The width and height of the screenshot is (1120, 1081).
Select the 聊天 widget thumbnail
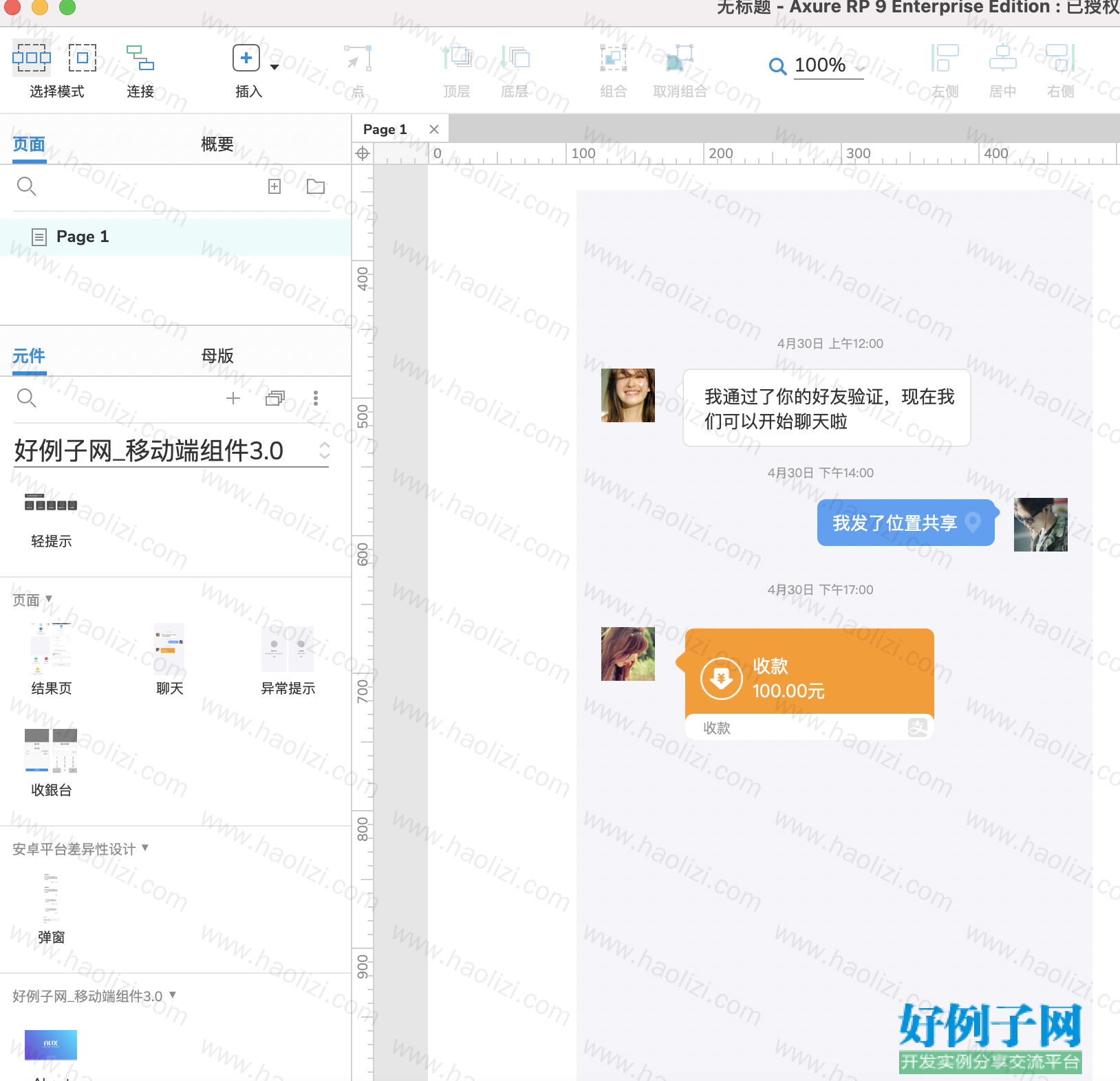(169, 648)
